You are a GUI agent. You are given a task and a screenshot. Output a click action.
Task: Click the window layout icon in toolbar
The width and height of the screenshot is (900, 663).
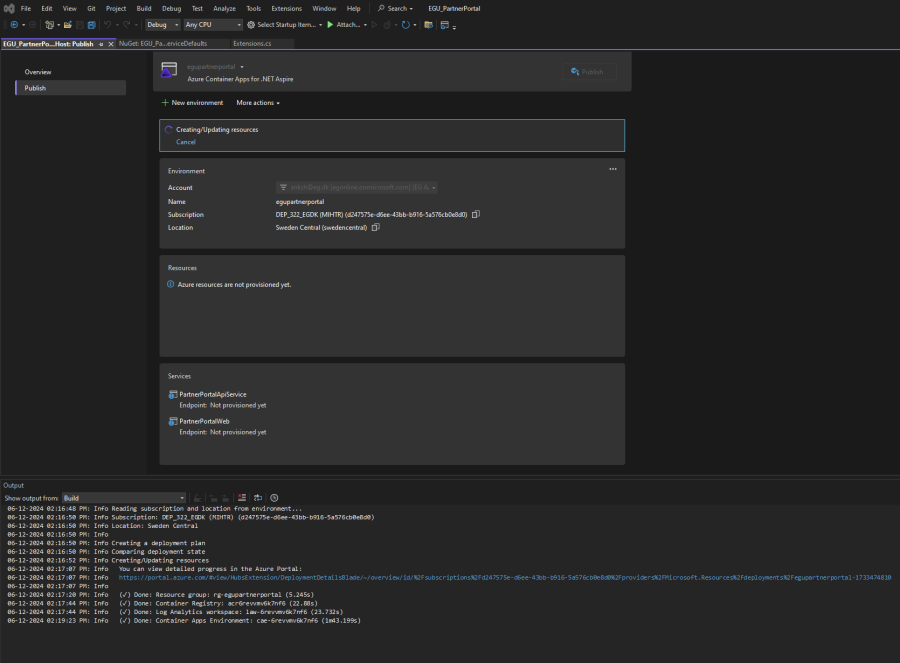click(444, 25)
